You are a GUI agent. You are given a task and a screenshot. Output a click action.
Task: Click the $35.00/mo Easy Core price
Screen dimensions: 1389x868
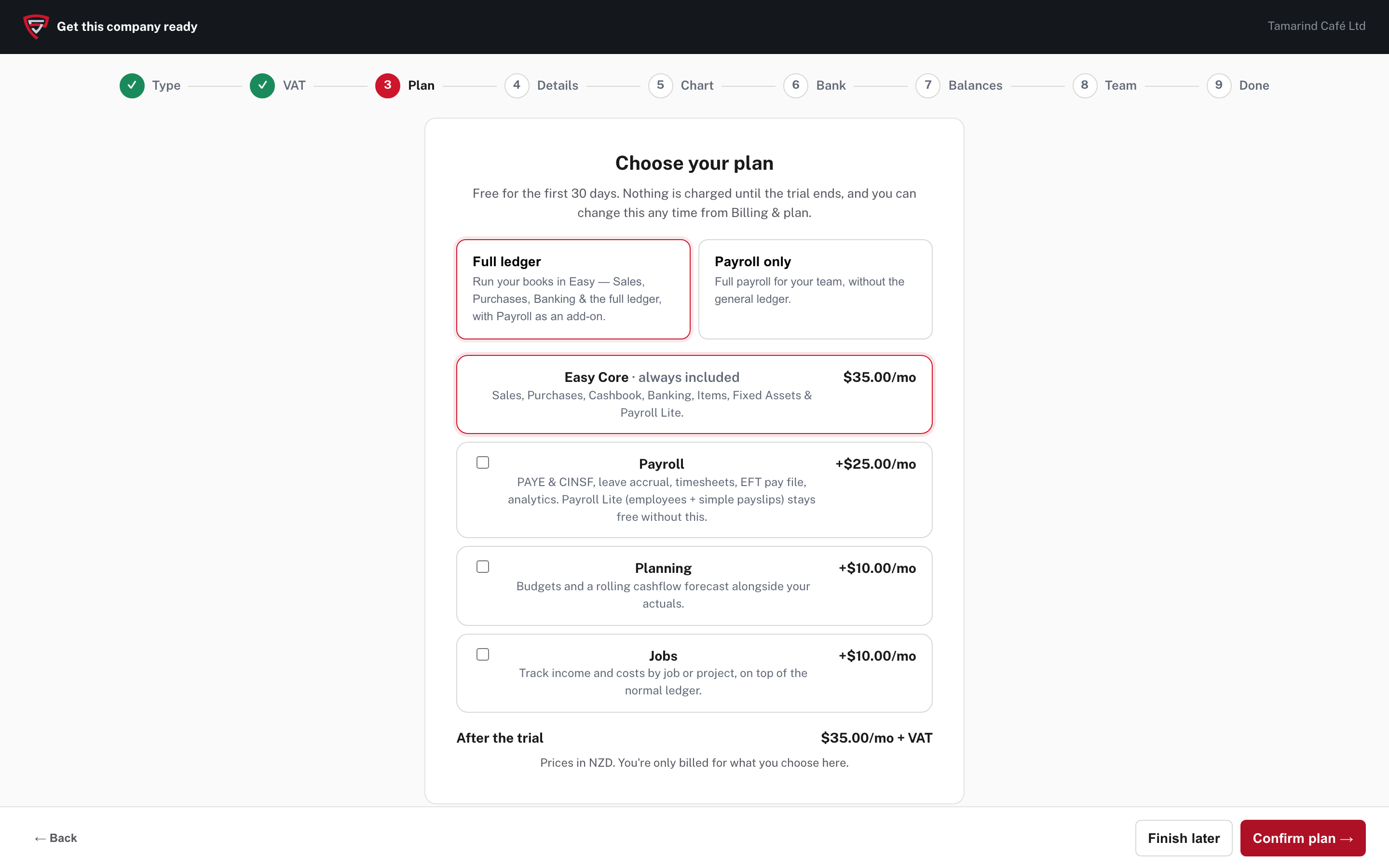click(879, 377)
